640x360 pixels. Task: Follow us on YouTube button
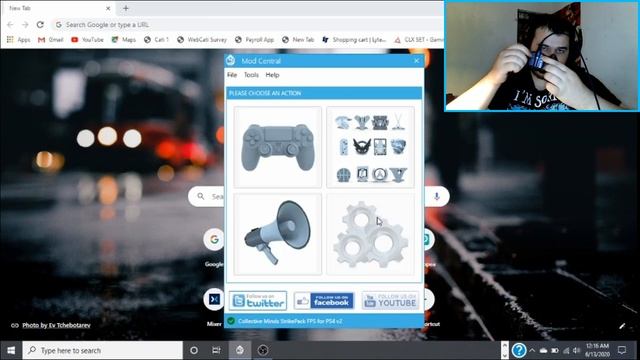point(390,301)
